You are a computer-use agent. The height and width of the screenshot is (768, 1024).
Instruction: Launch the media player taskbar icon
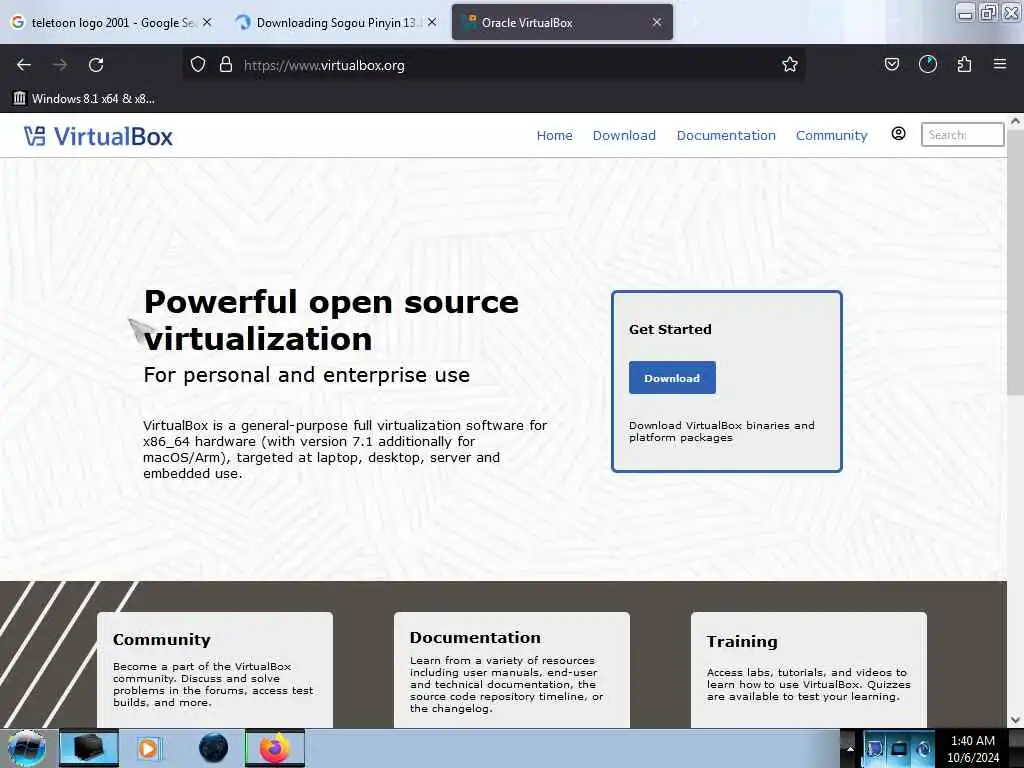pyautogui.click(x=148, y=748)
